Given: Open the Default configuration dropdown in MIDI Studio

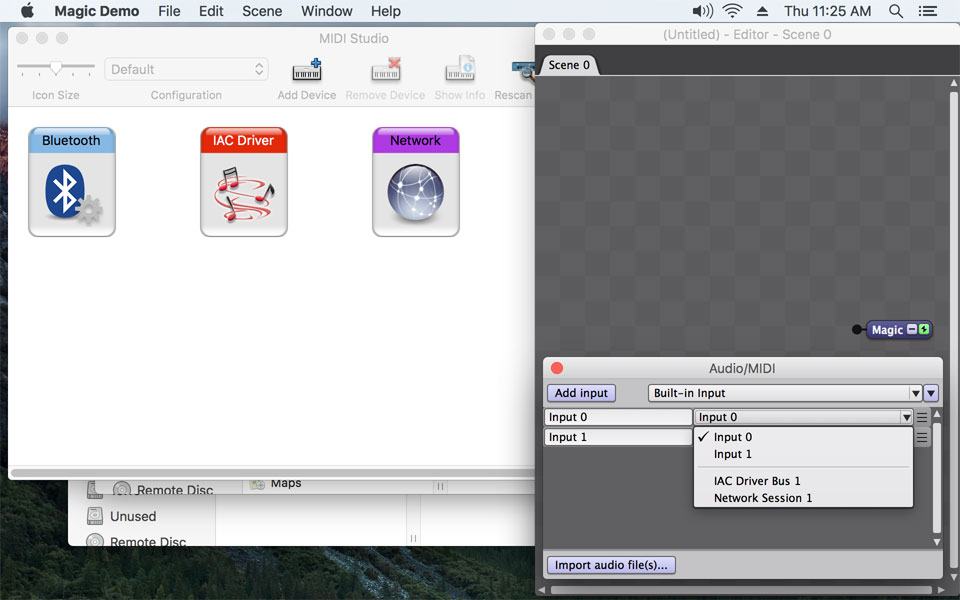Looking at the screenshot, I should (186, 69).
